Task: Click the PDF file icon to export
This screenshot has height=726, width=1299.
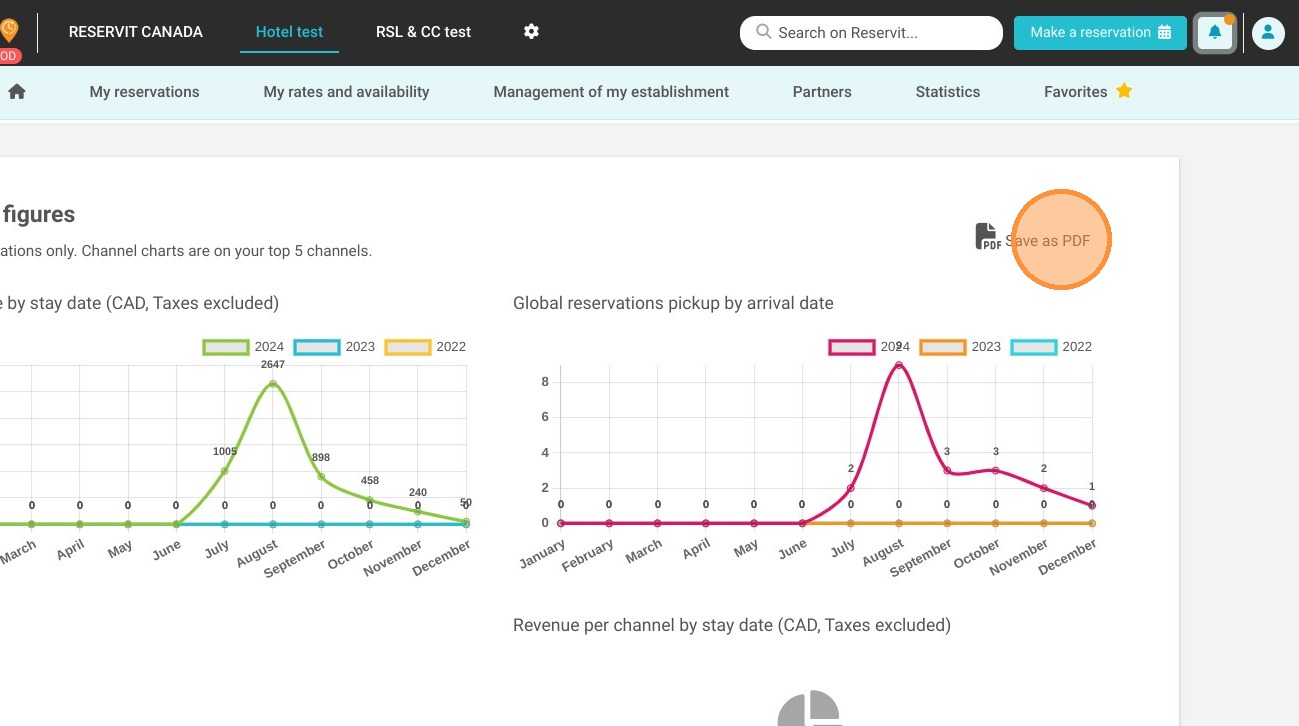Action: click(987, 237)
